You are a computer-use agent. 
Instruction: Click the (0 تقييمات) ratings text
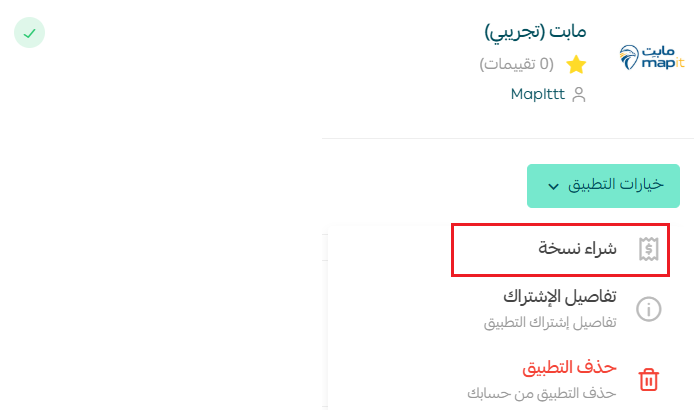(x=517, y=64)
